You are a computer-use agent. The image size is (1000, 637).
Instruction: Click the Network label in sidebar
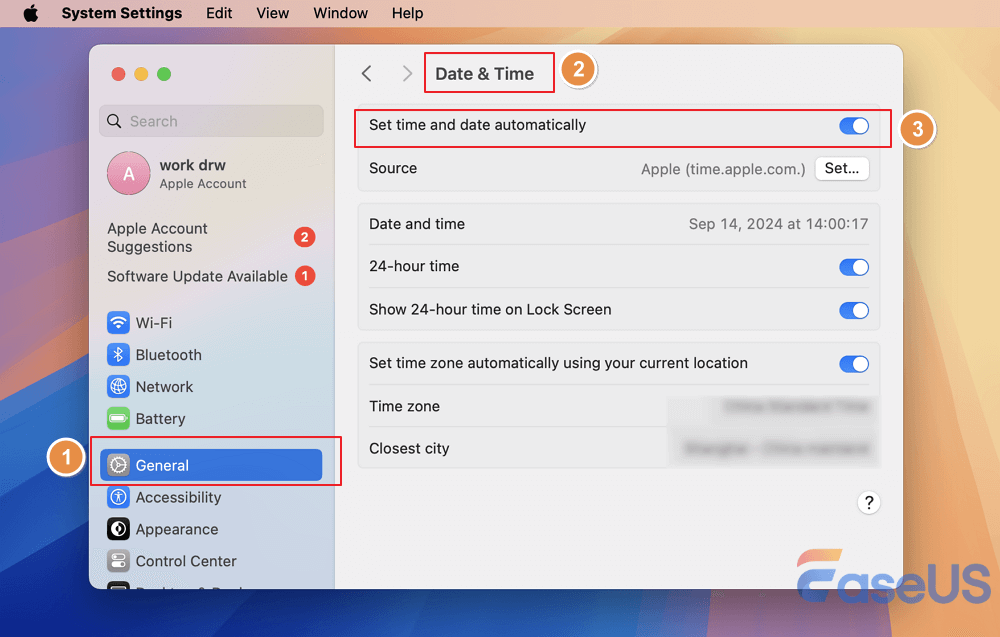click(164, 386)
